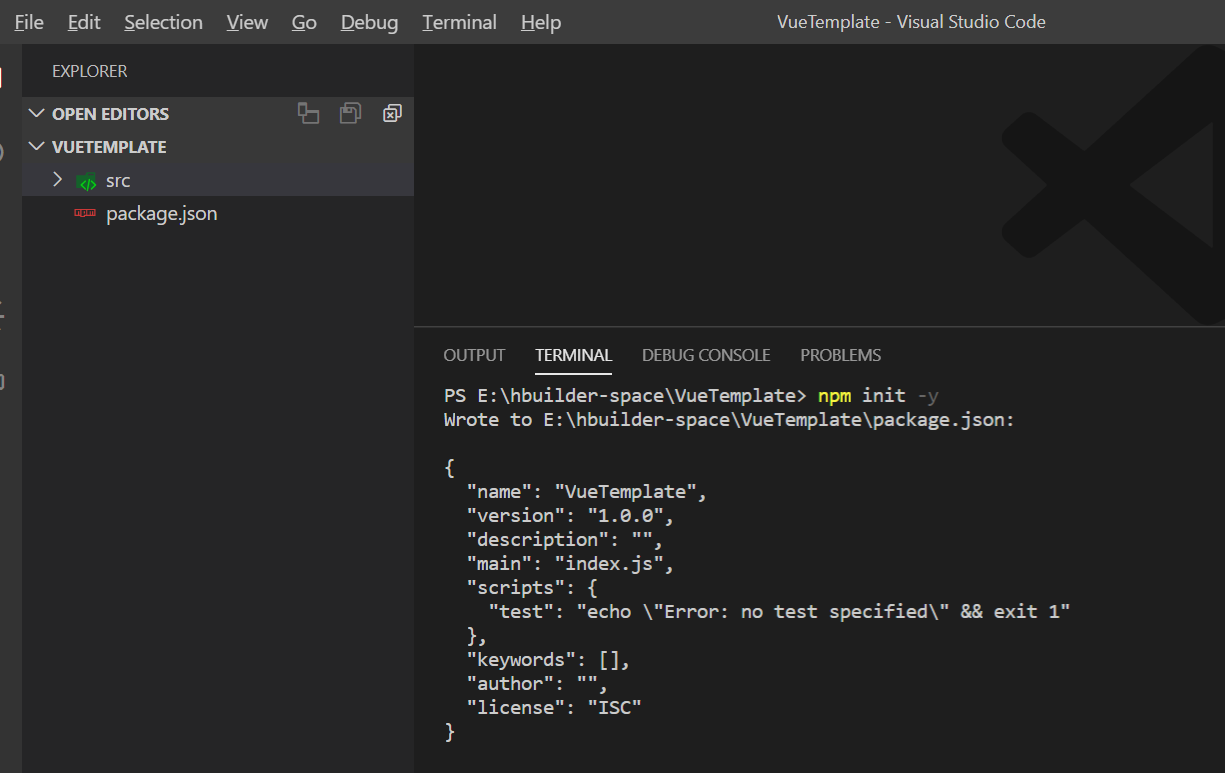Click the "license": "ISC" line

pyautogui.click(x=553, y=708)
